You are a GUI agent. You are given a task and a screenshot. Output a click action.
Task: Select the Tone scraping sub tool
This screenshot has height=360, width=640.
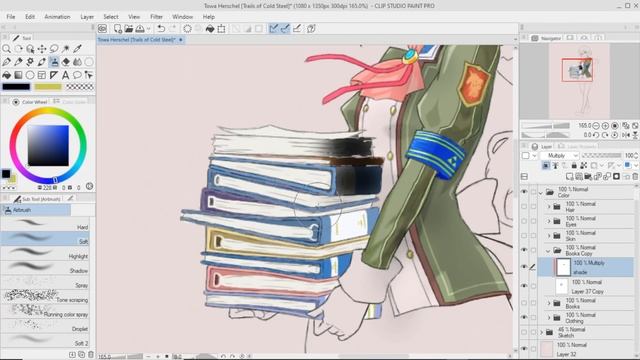point(45,296)
